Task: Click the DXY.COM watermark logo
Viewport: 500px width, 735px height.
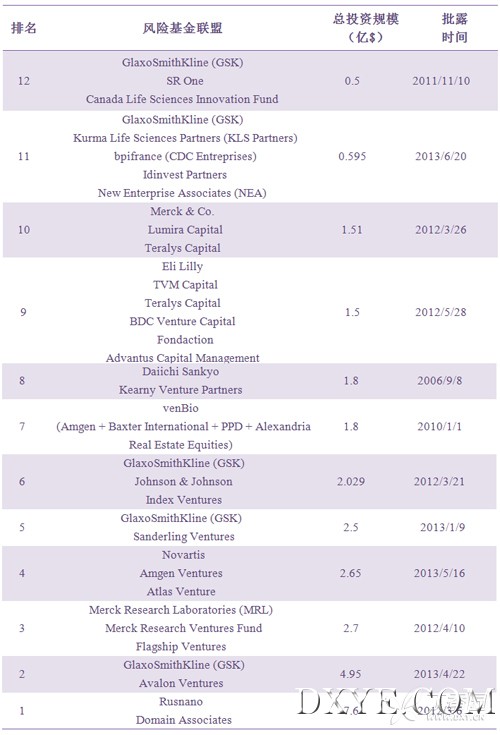Action: 396,705
